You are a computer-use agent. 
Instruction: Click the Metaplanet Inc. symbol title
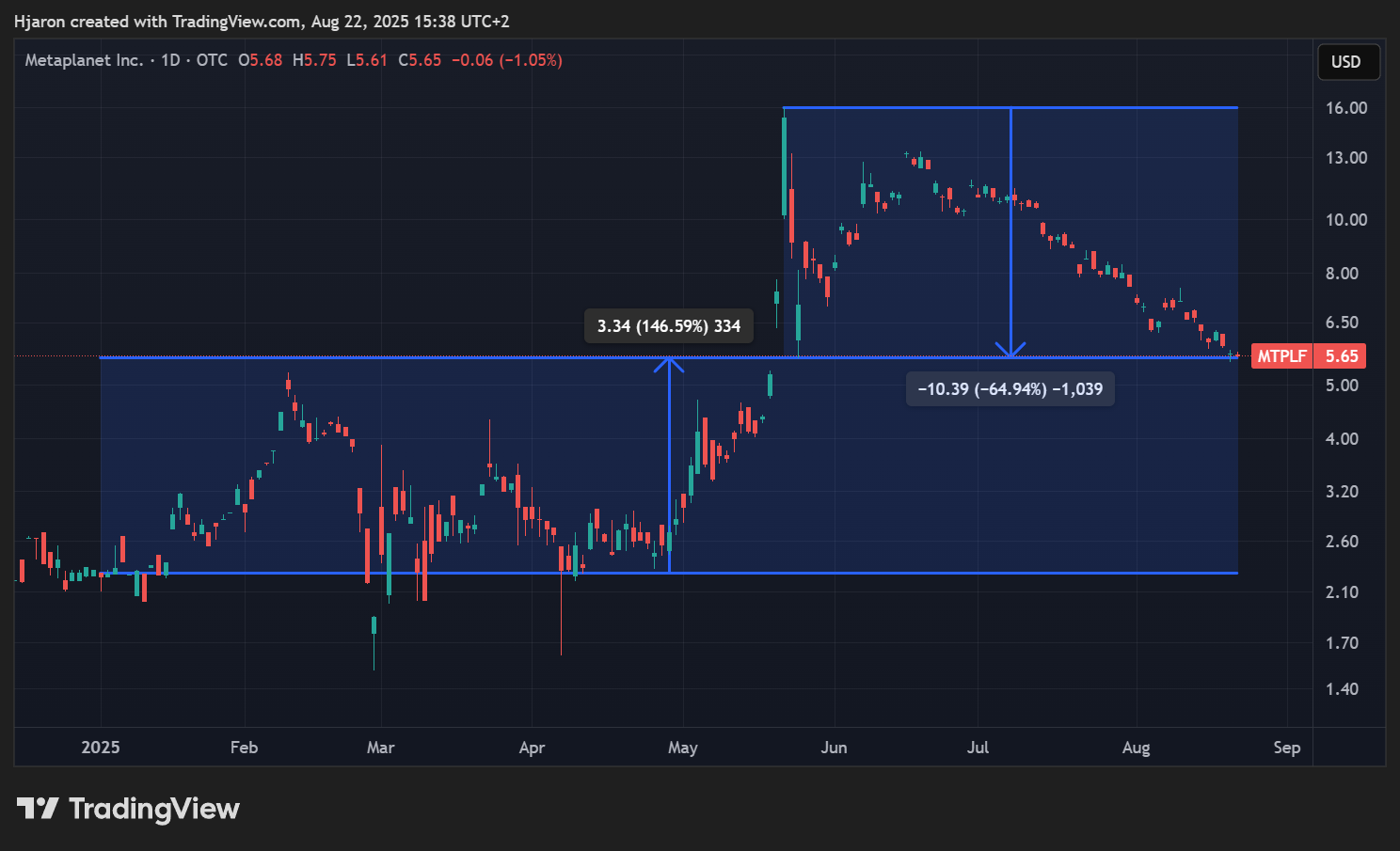click(84, 60)
